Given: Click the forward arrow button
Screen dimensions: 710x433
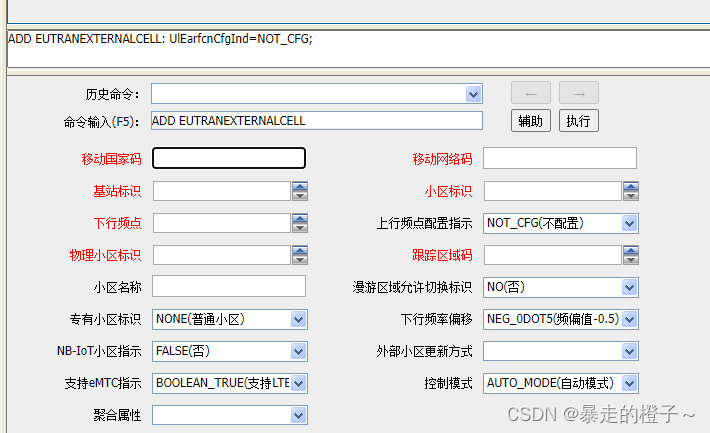Looking at the screenshot, I should click(x=579, y=93).
